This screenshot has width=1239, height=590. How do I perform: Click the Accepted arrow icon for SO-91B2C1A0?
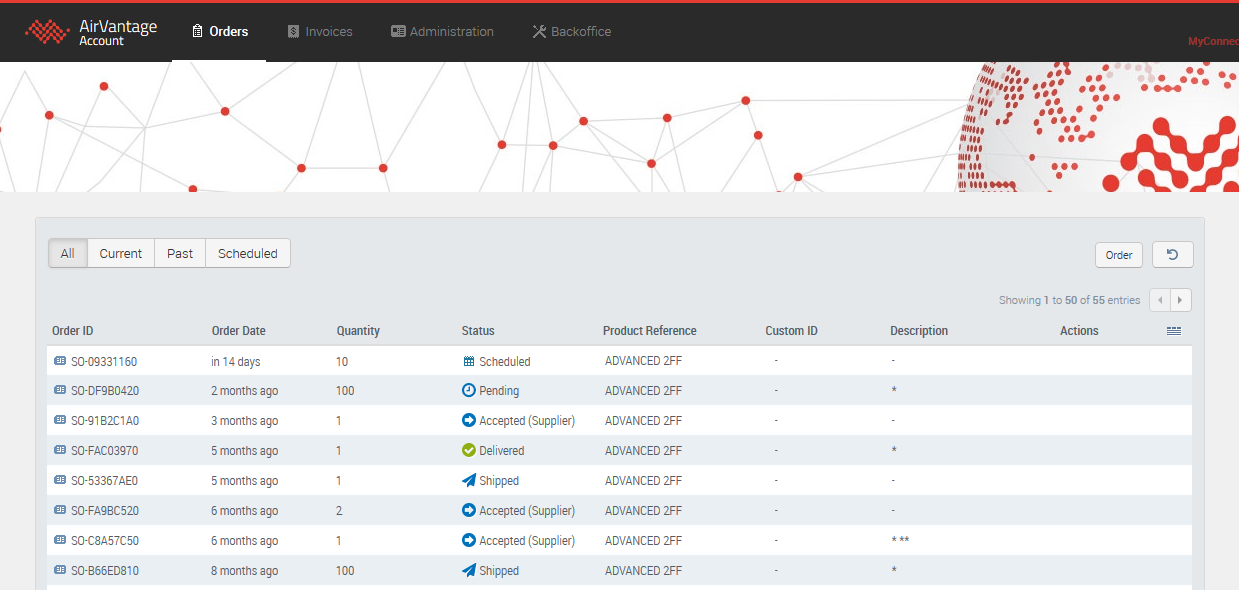(x=468, y=421)
